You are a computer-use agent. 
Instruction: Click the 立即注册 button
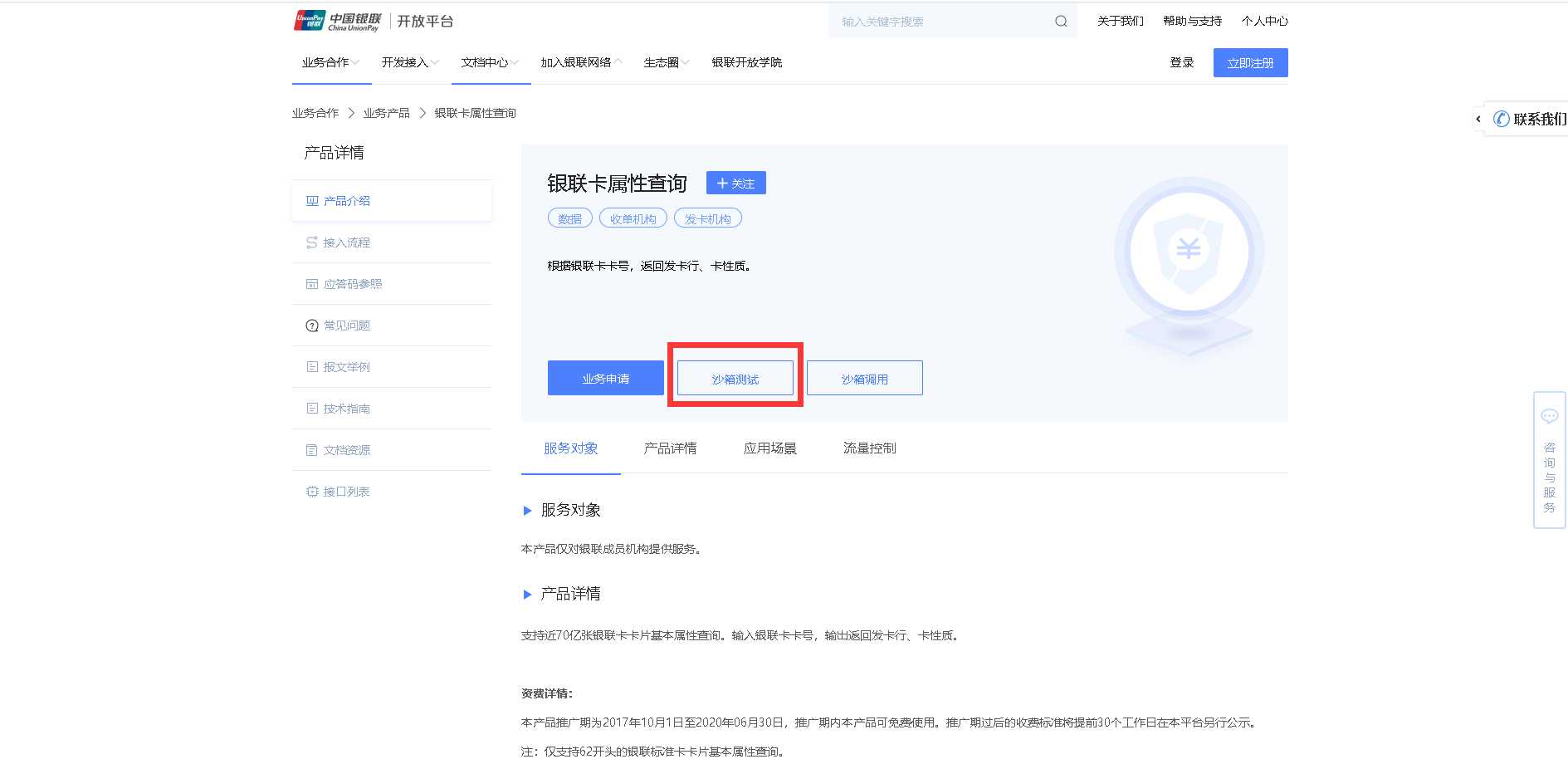click(1251, 63)
